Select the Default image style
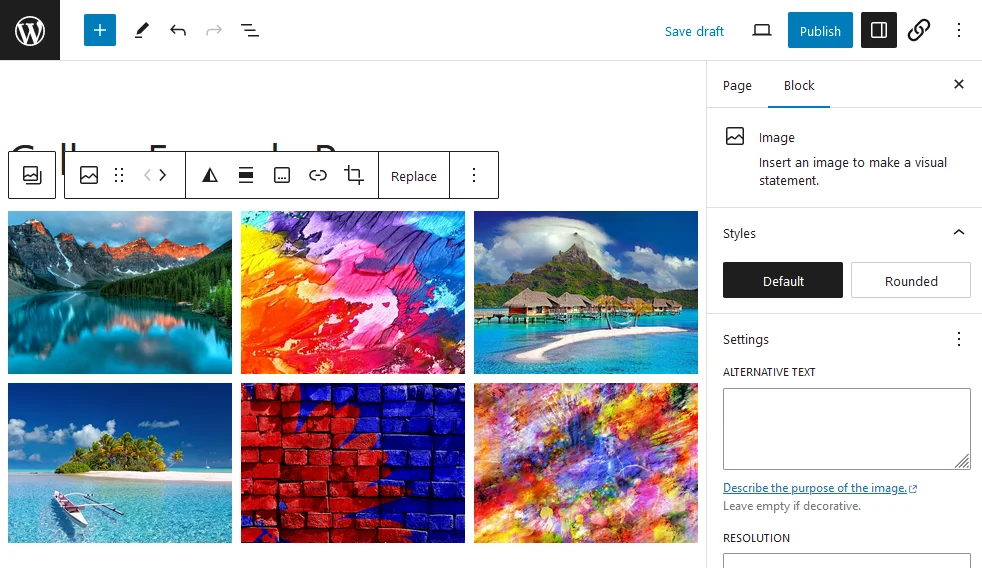The width and height of the screenshot is (982, 568). click(783, 281)
